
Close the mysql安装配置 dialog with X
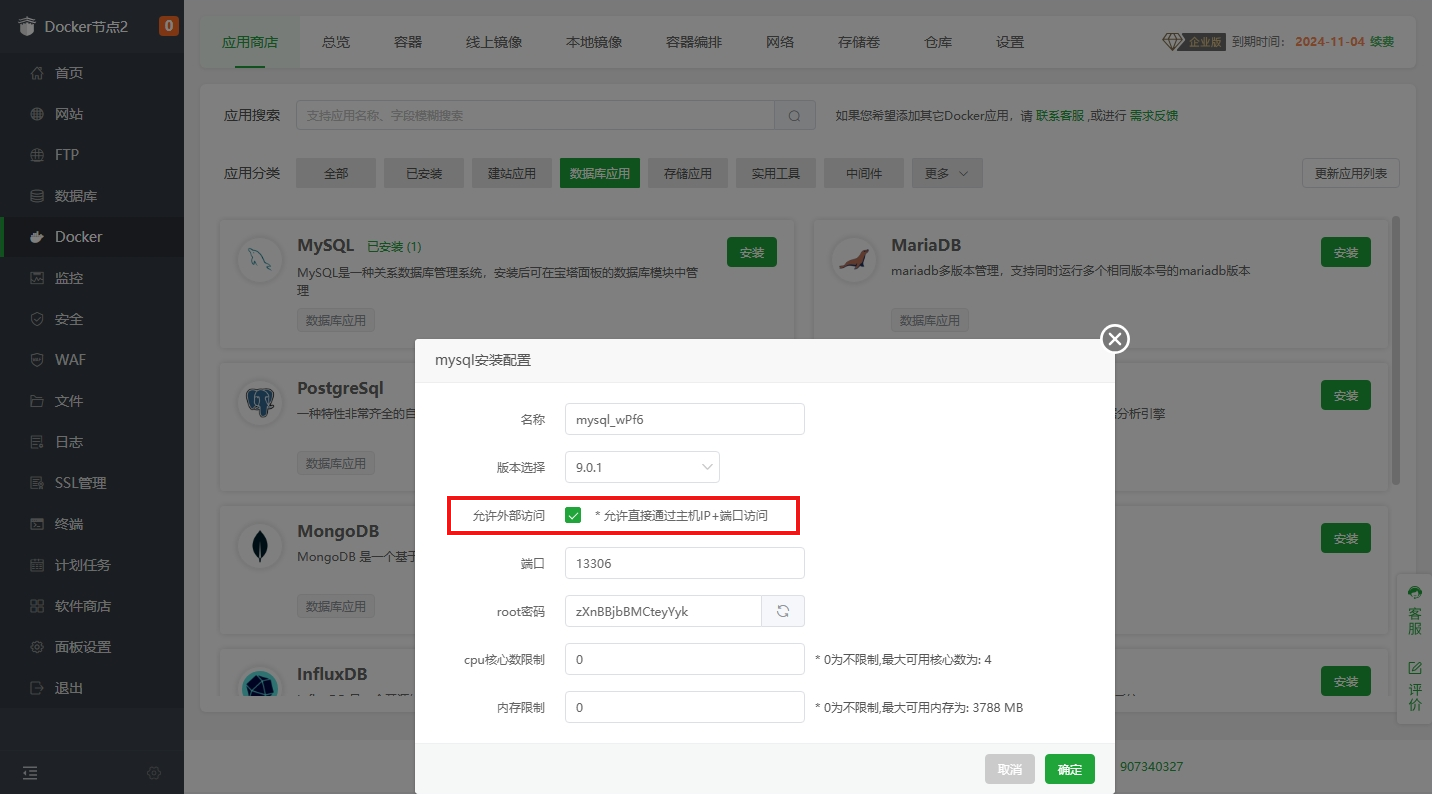click(1115, 339)
